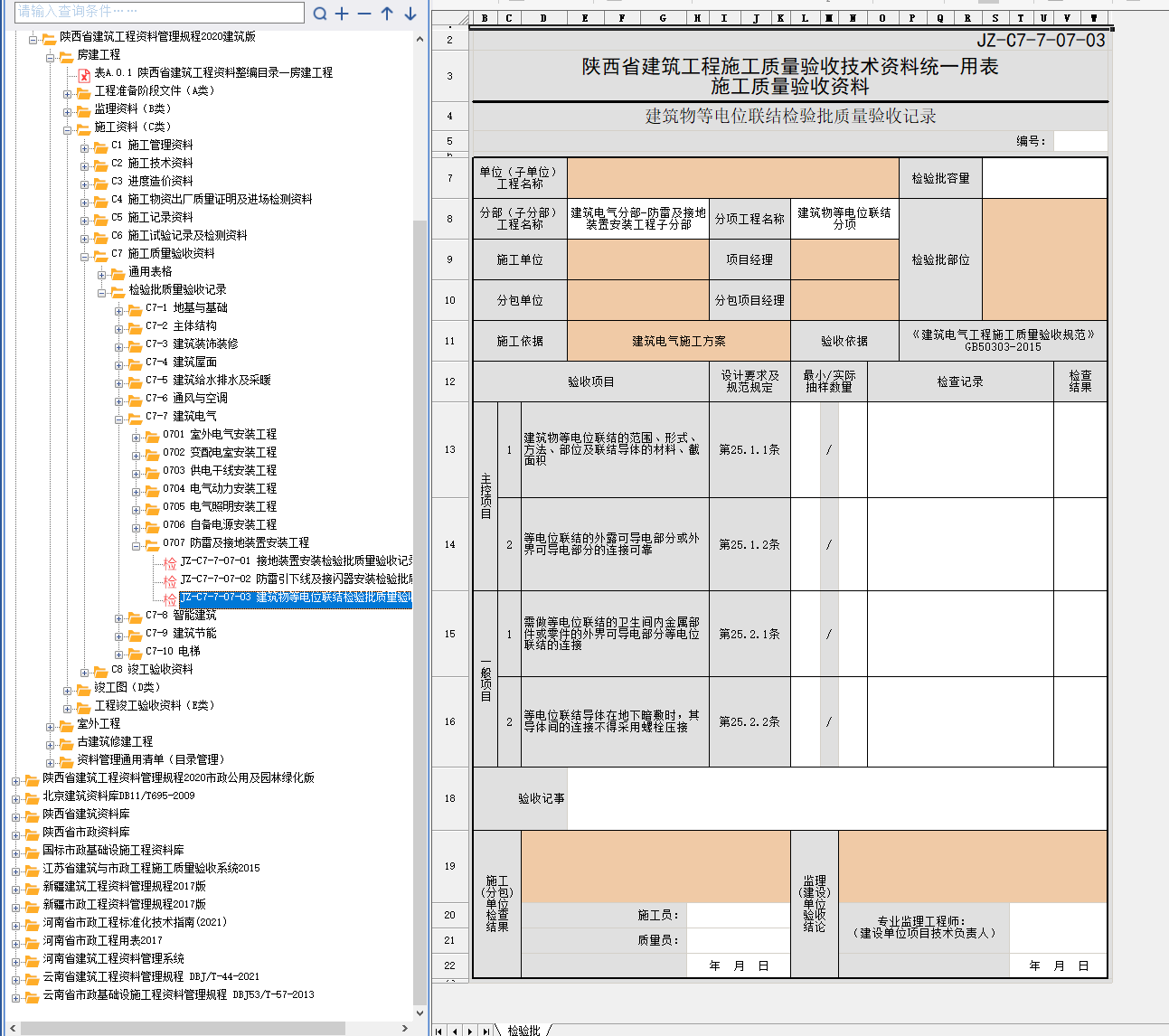Expand the 工程准备阶段文件（A类） node
1169x1036 pixels.
pyautogui.click(x=67, y=94)
